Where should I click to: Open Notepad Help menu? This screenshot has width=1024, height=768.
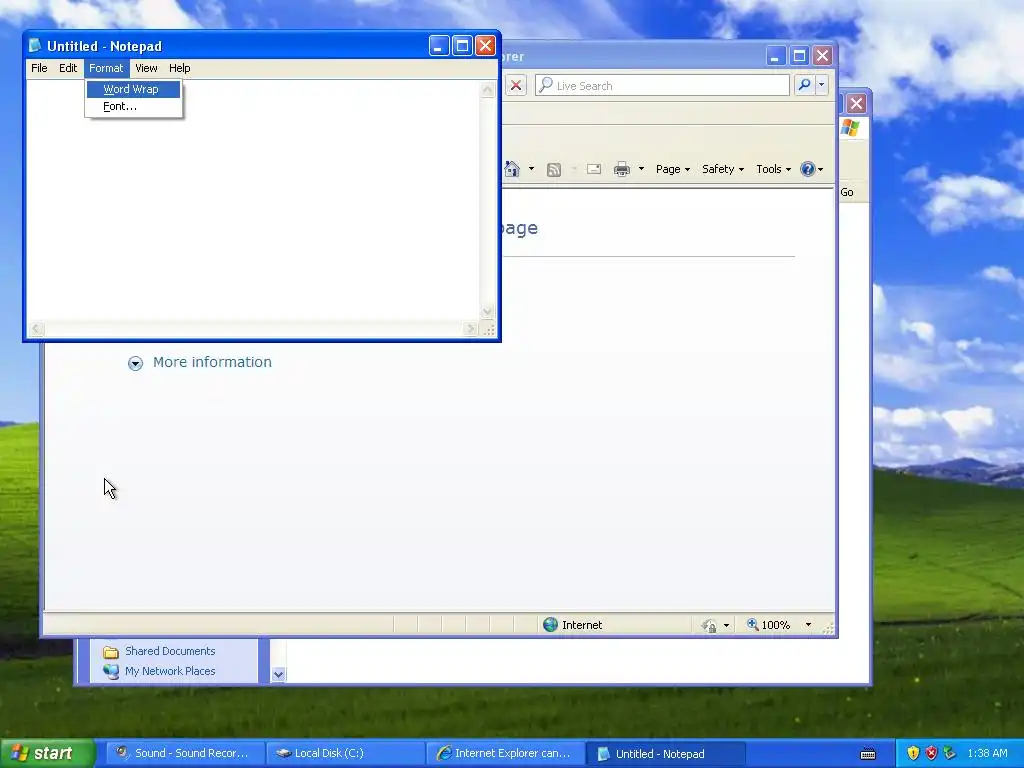[x=180, y=68]
